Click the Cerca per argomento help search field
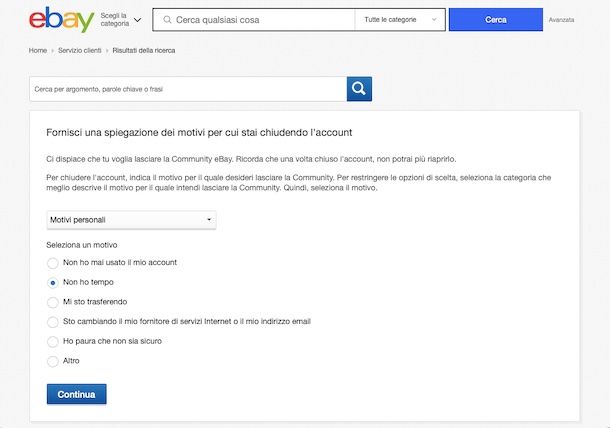This screenshot has height=428, width=610. 188,89
